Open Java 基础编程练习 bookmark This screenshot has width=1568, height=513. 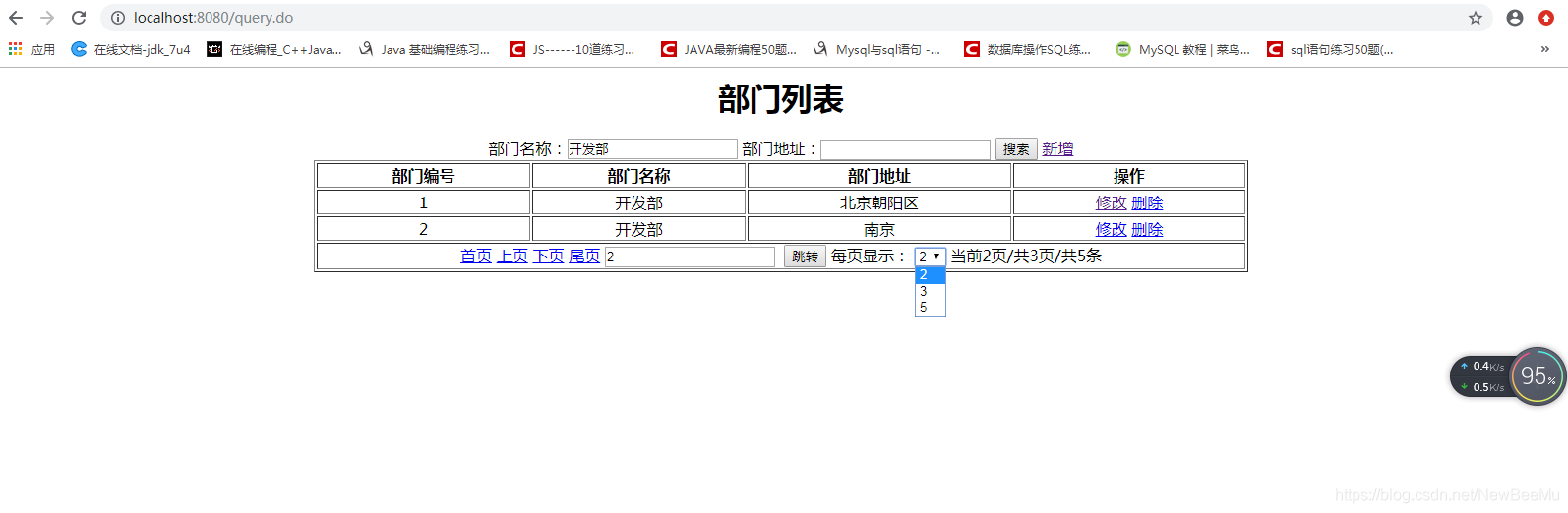click(424, 49)
